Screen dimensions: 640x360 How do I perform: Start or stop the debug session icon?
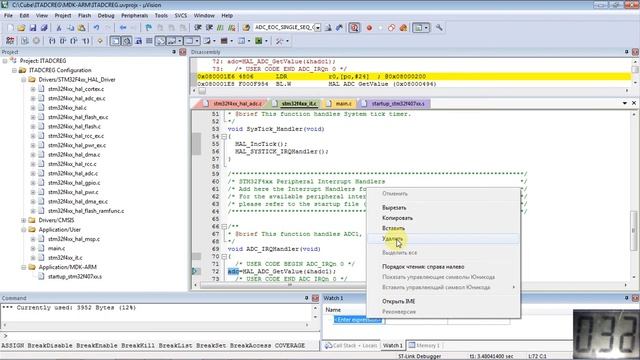(x=354, y=28)
